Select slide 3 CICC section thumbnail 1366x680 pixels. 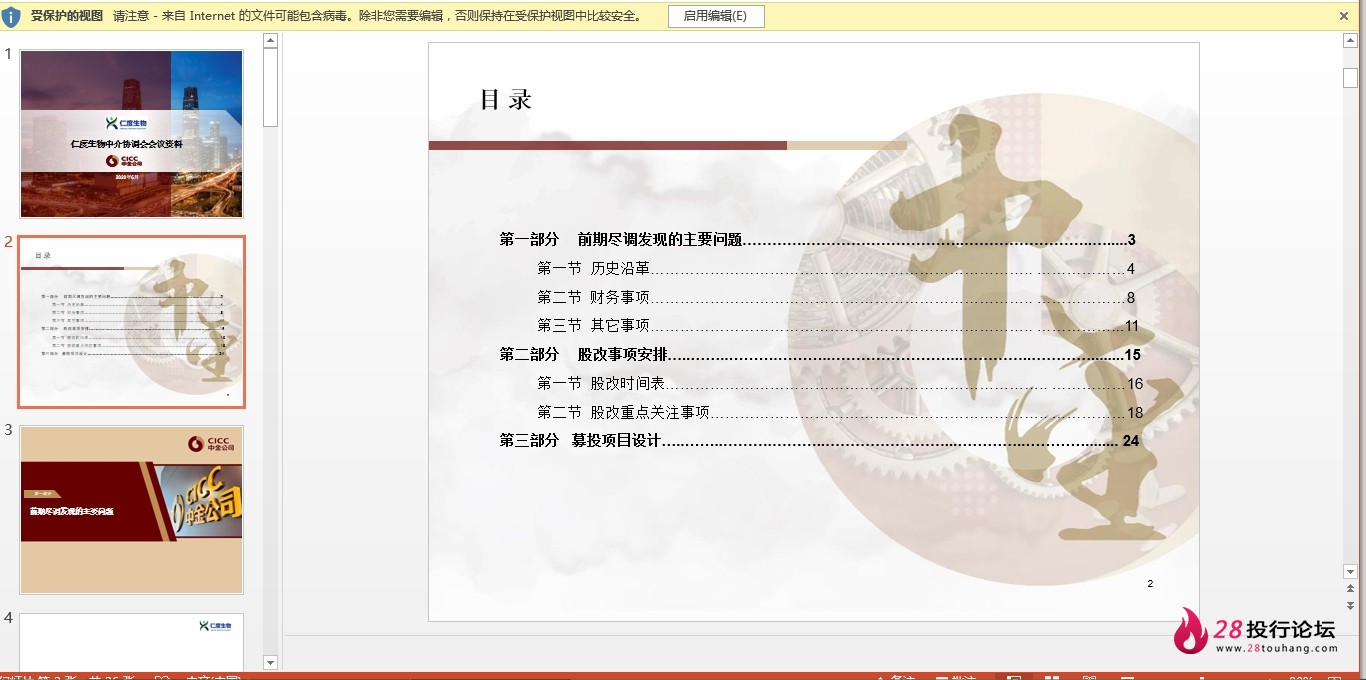pyautogui.click(x=132, y=510)
